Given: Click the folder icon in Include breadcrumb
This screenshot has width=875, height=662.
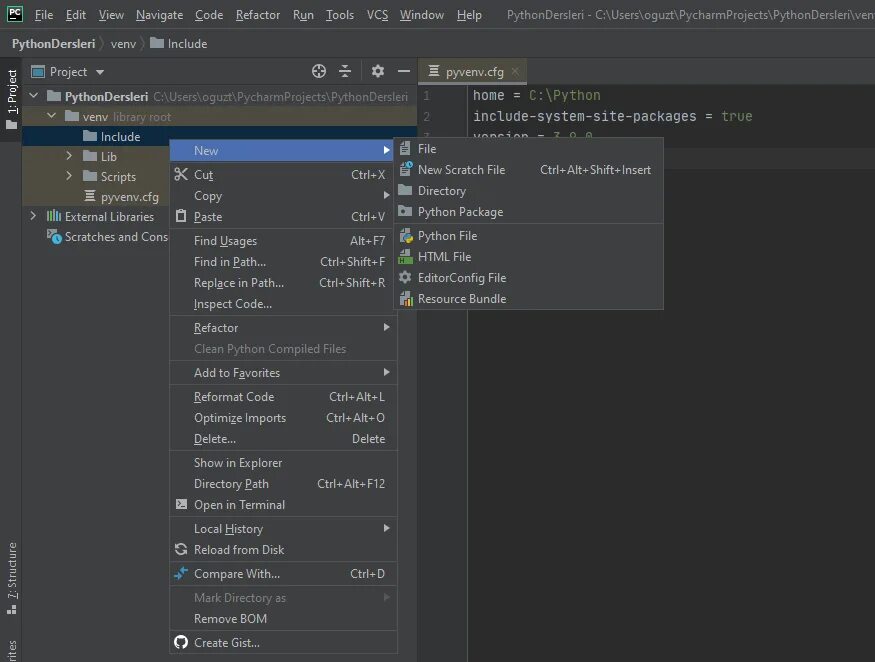Looking at the screenshot, I should (x=157, y=42).
